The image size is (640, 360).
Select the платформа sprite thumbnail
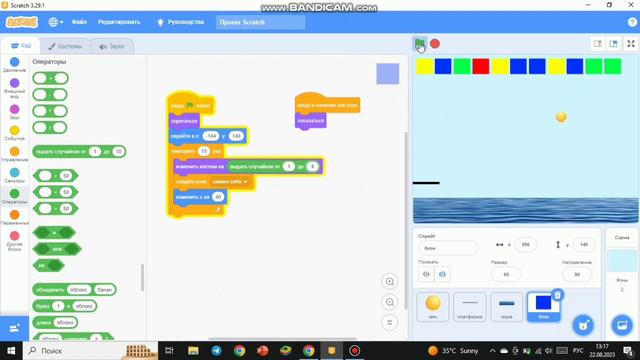[470, 307]
